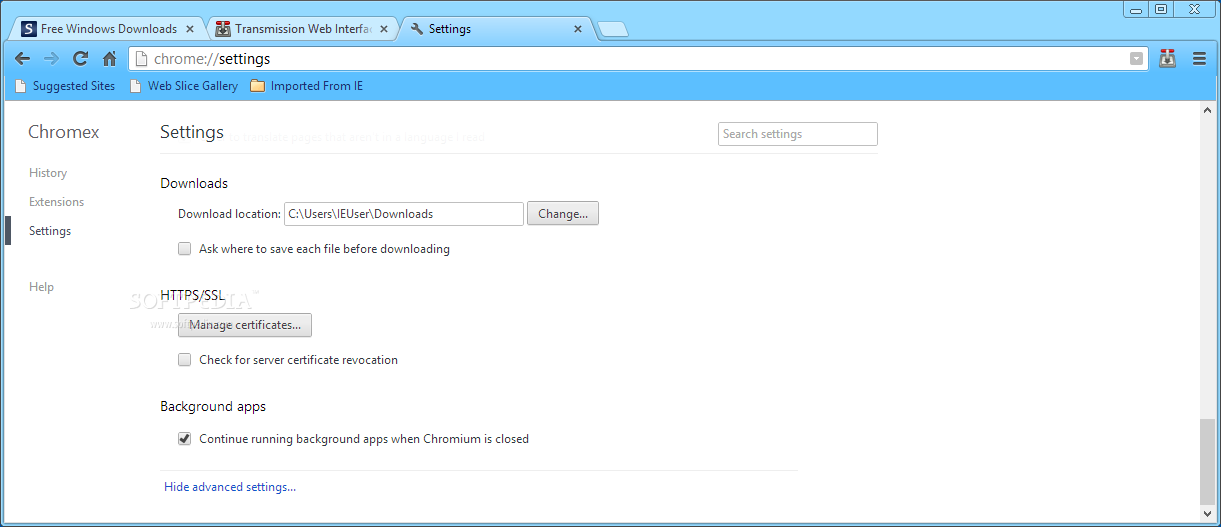Select Settings in the sidebar
The height and width of the screenshot is (527, 1221).
click(50, 231)
